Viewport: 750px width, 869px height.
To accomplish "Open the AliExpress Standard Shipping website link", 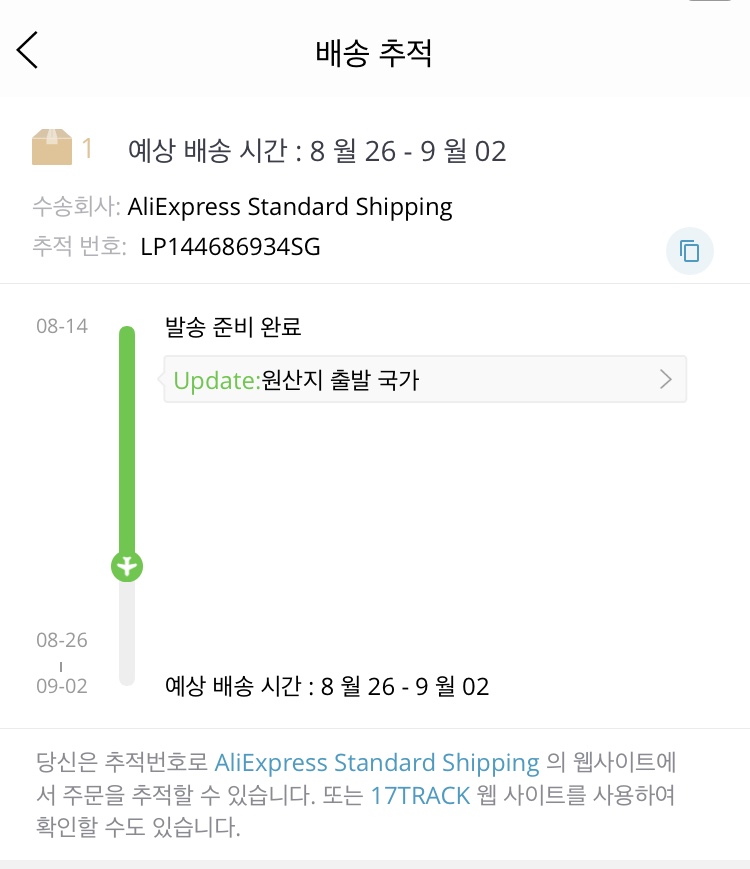I will pos(377,763).
